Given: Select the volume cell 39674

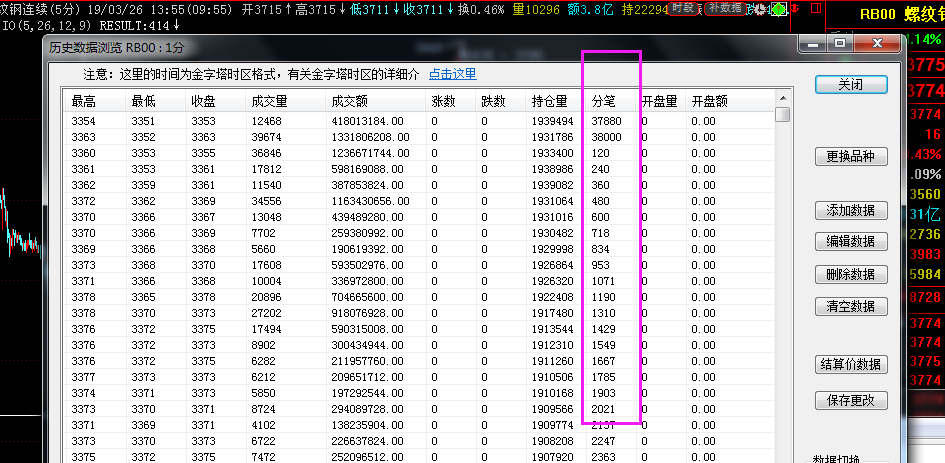Looking at the screenshot, I should [266, 137].
